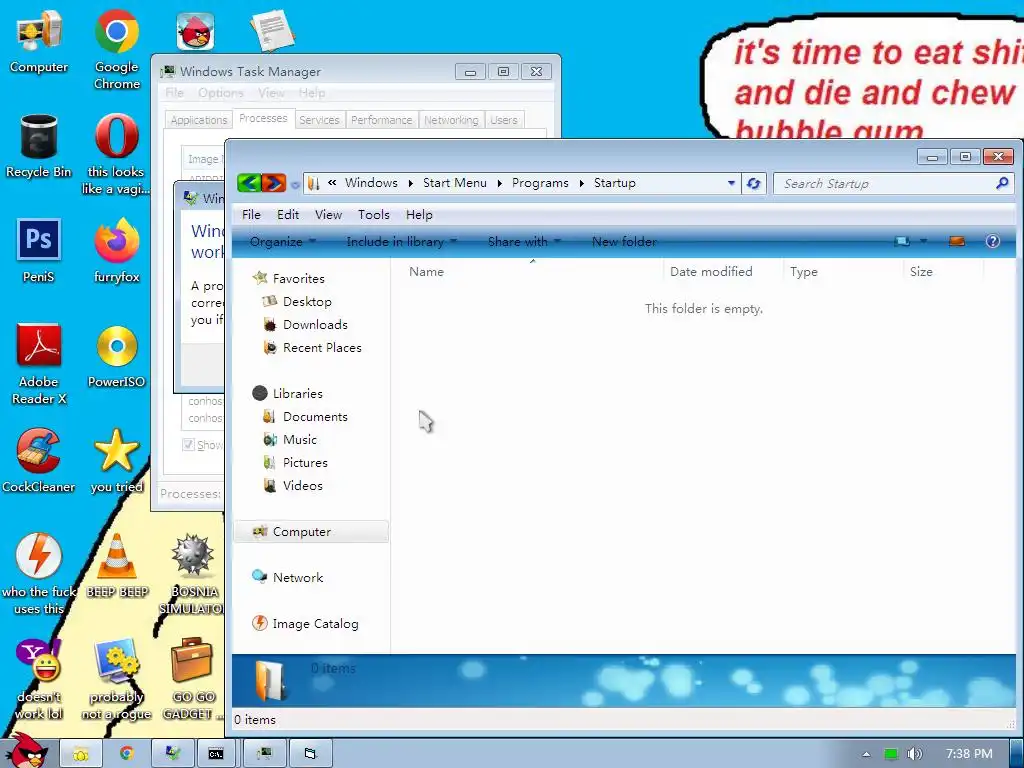1024x768 pixels.
Task: Show hidden tray icons arrow
Action: pyautogui.click(x=866, y=754)
